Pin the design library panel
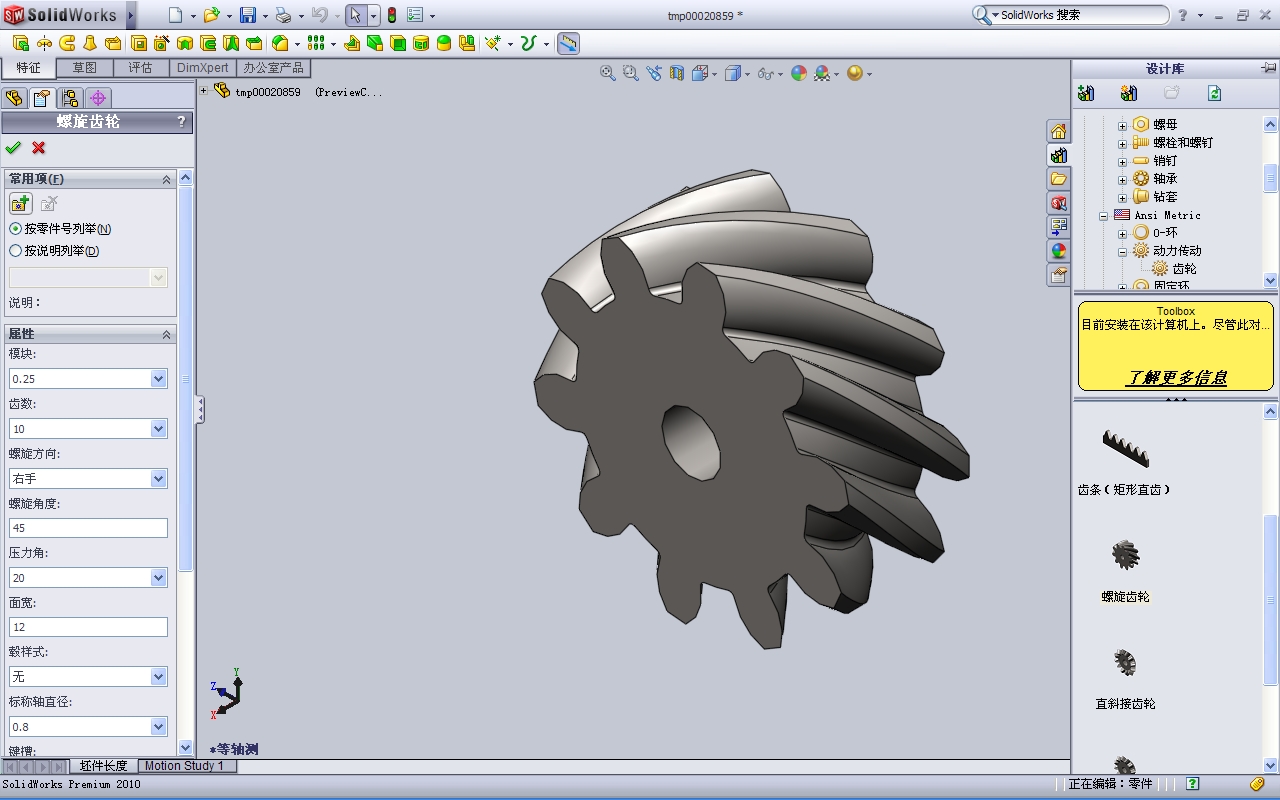1280x800 pixels. [x=1269, y=68]
